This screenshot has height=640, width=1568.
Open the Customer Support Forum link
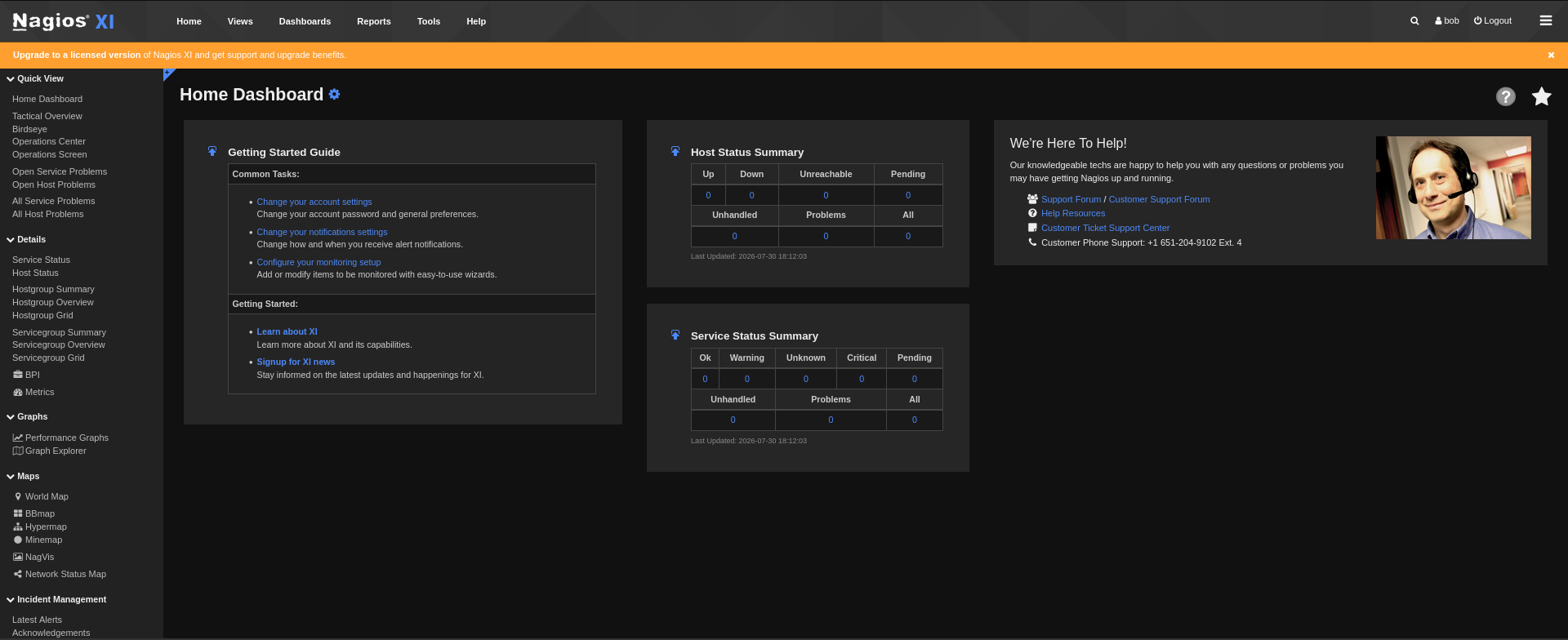(1159, 199)
